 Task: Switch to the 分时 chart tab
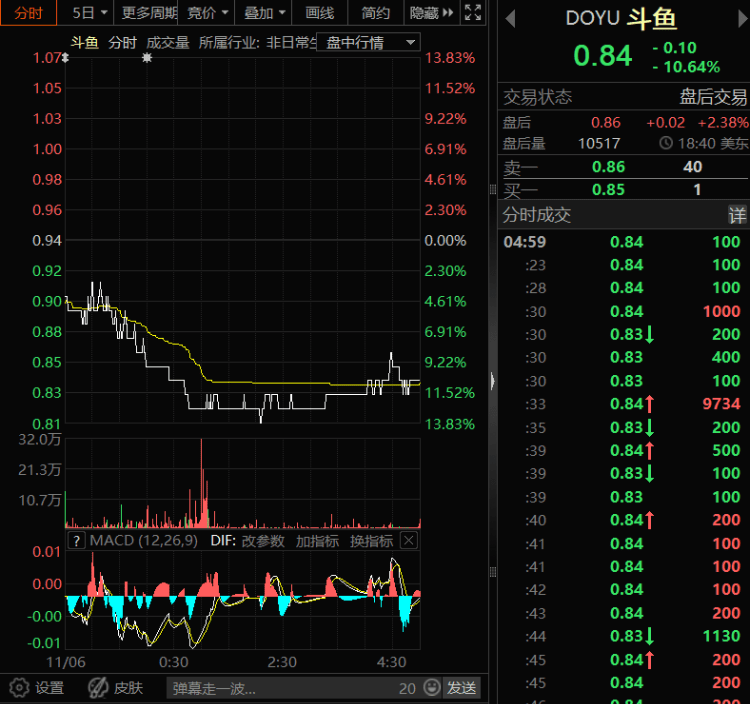[x=28, y=12]
